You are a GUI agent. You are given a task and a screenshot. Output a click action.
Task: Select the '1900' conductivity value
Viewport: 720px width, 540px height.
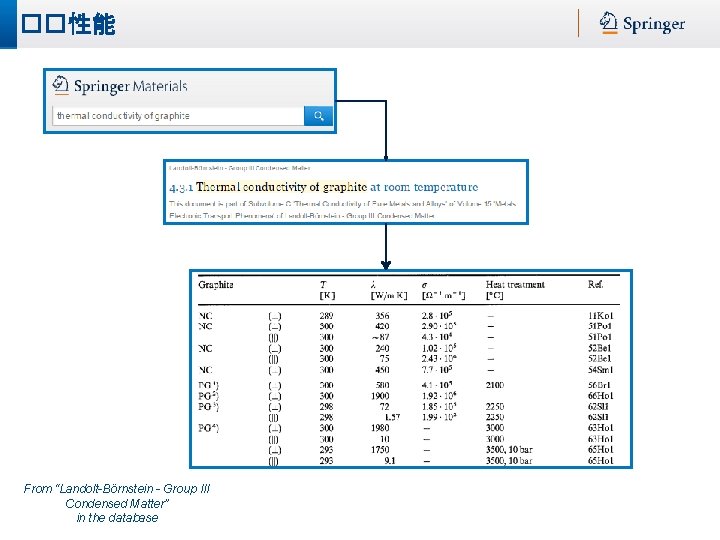click(x=380, y=396)
